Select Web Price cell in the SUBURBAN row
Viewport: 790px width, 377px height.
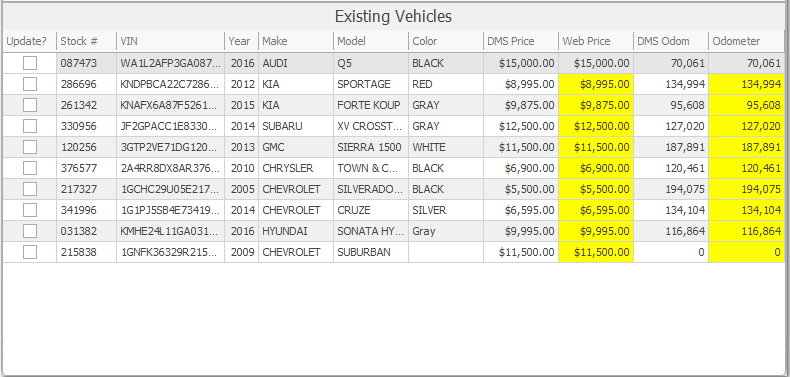(x=596, y=252)
